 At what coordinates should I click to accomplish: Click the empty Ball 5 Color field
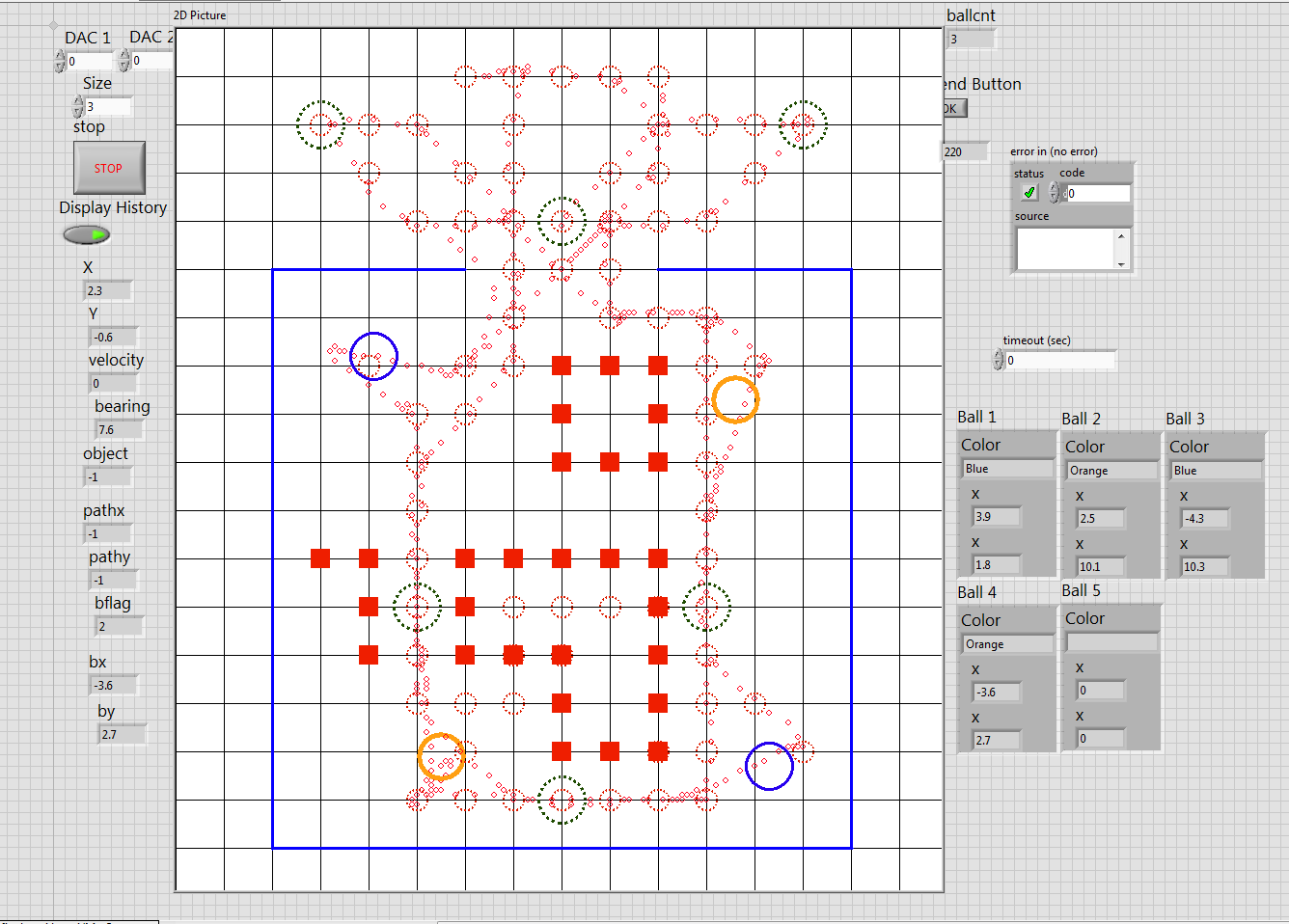pos(1112,641)
